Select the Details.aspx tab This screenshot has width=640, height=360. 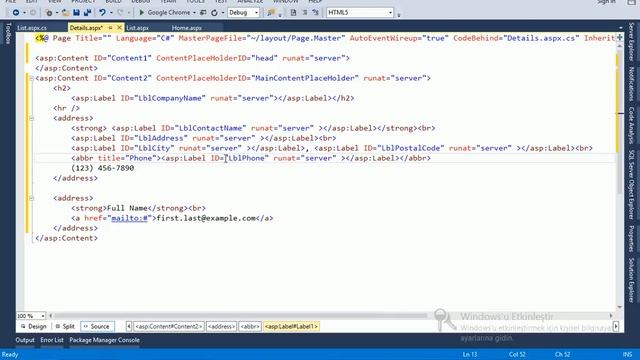(86, 28)
